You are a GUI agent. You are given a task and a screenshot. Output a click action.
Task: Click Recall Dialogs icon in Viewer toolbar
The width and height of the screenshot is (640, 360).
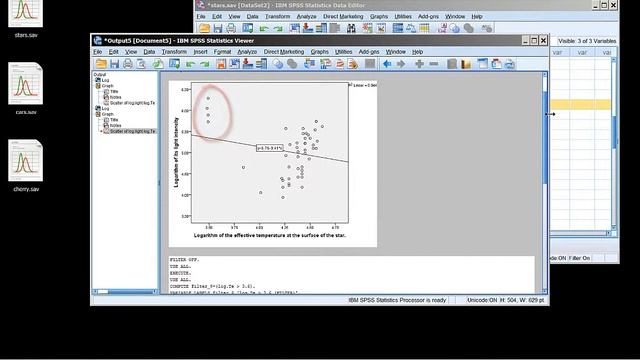(x=174, y=64)
